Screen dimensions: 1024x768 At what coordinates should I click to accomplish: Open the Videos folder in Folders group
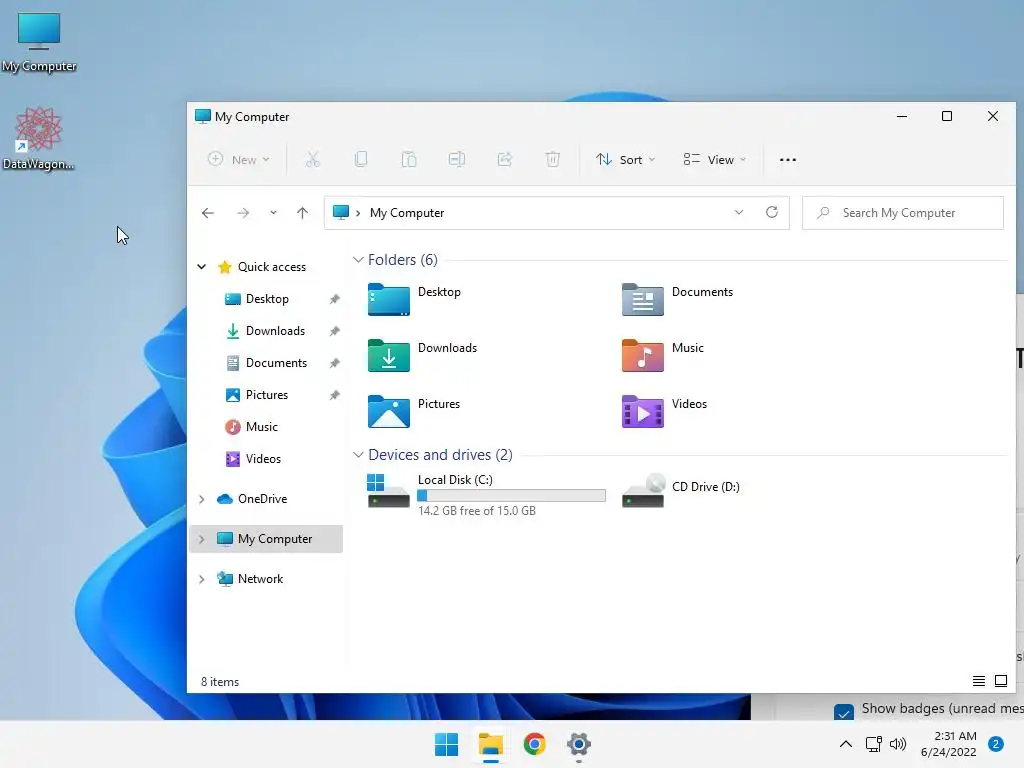click(x=664, y=411)
